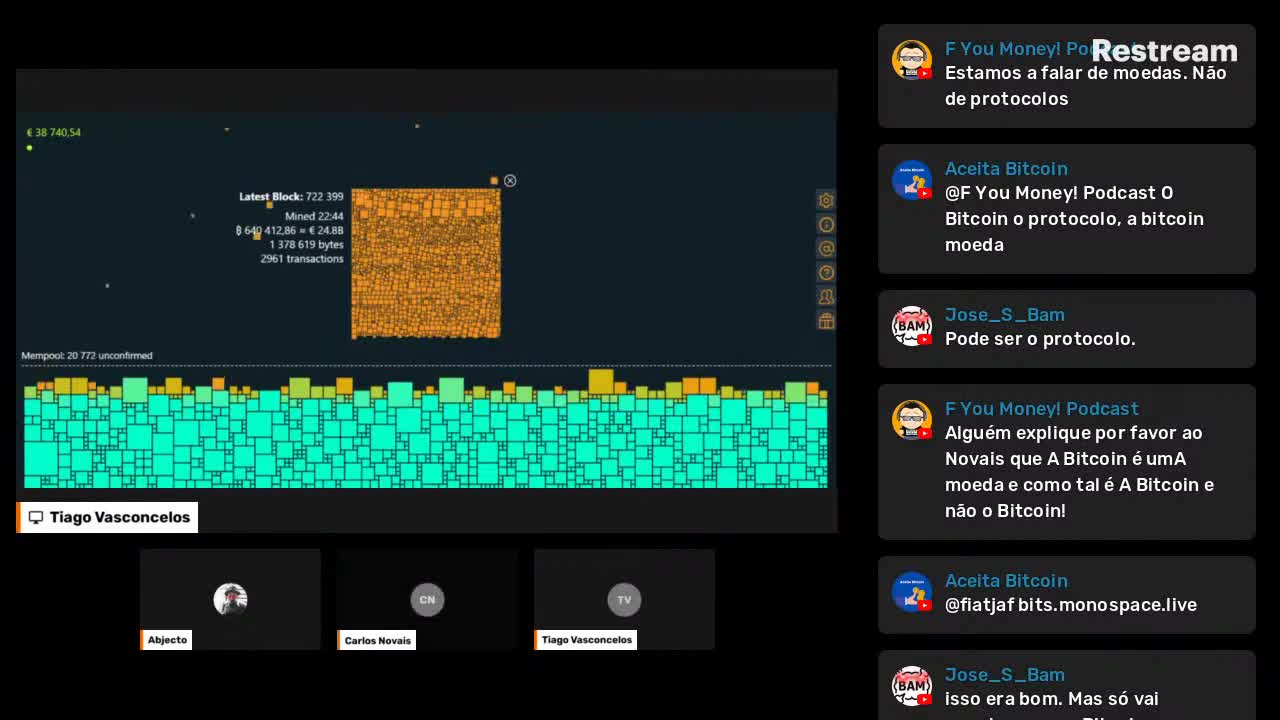The height and width of the screenshot is (720, 1280).
Task: Click the Restream logo
Action: tap(1164, 51)
